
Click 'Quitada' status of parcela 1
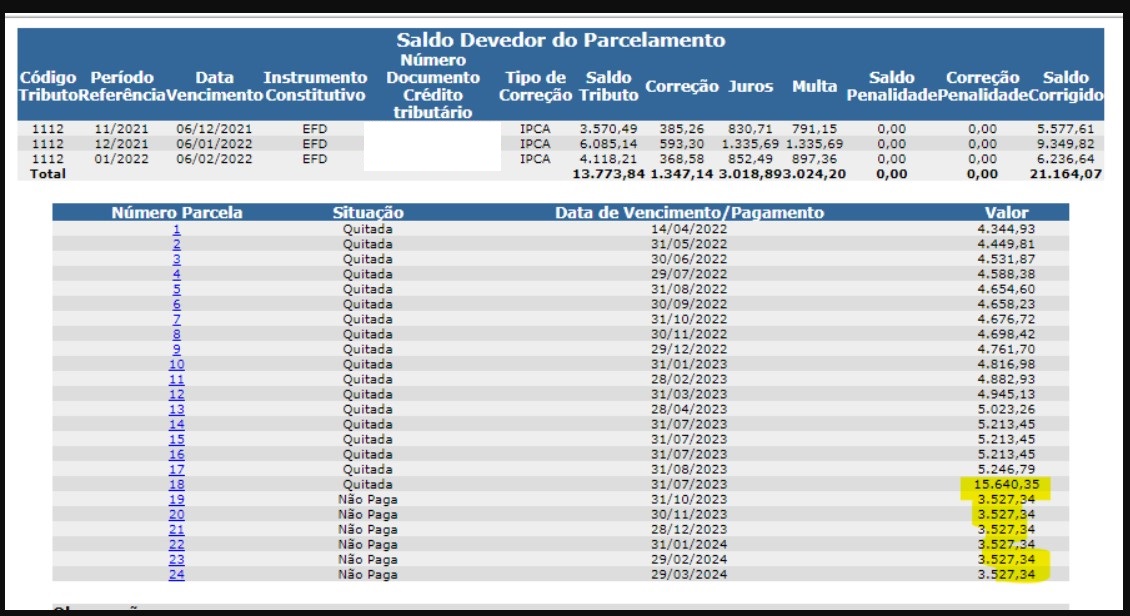click(368, 229)
